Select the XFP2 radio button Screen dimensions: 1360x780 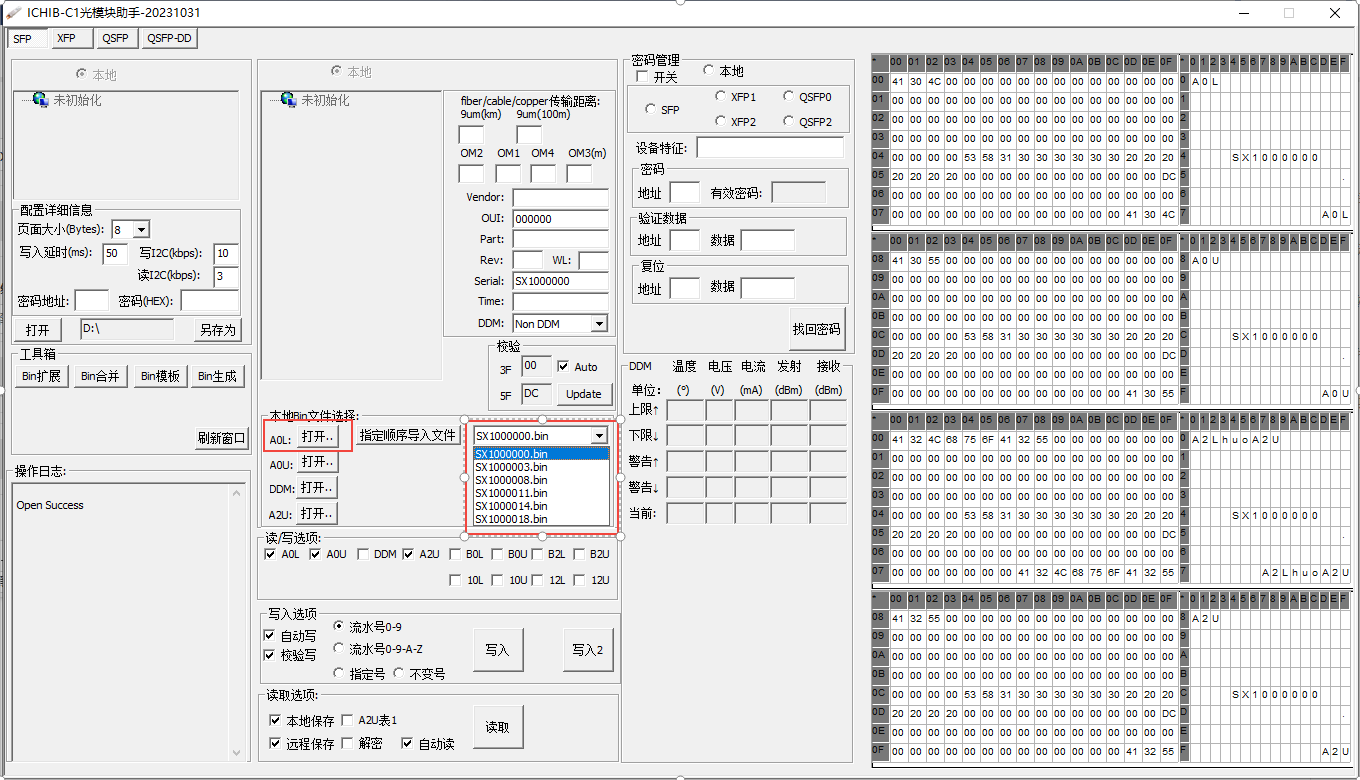point(720,121)
